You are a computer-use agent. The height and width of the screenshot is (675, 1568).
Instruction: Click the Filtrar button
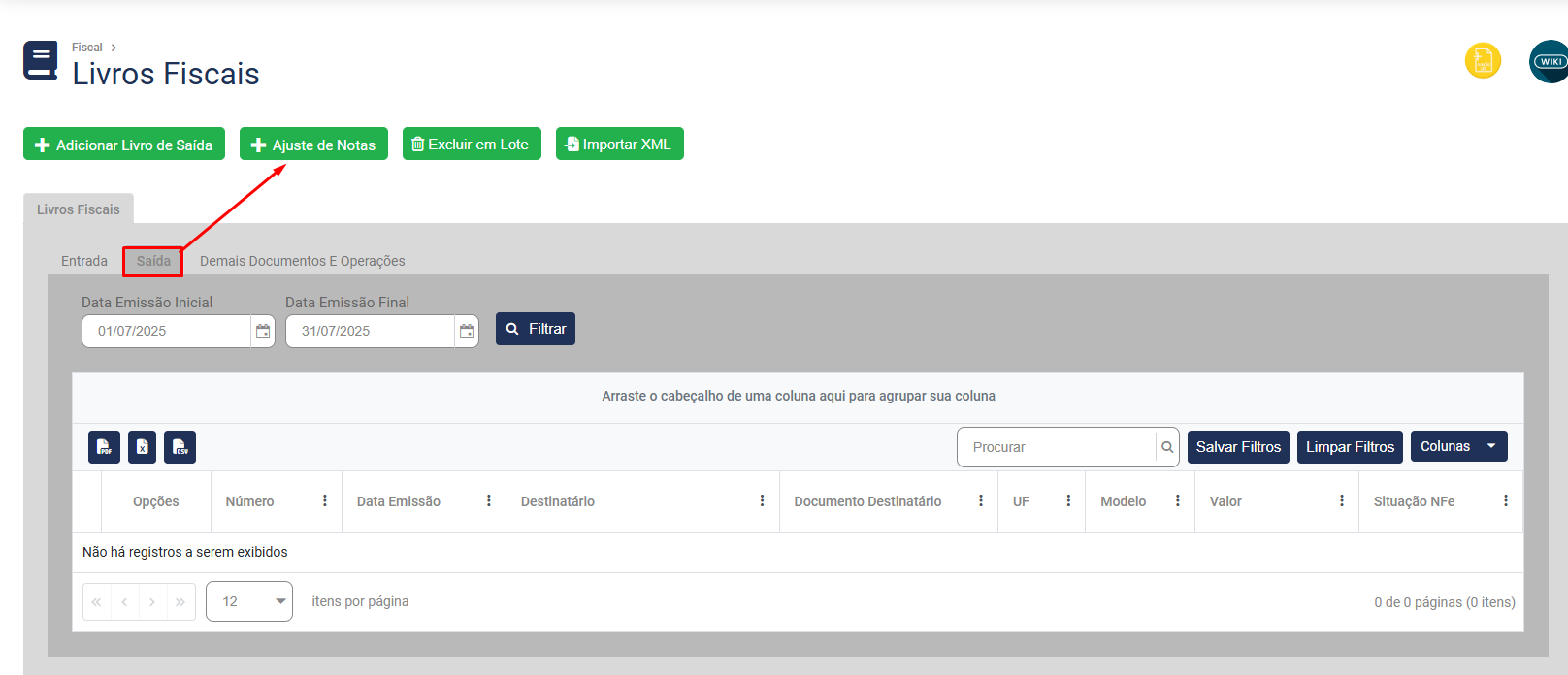point(536,329)
